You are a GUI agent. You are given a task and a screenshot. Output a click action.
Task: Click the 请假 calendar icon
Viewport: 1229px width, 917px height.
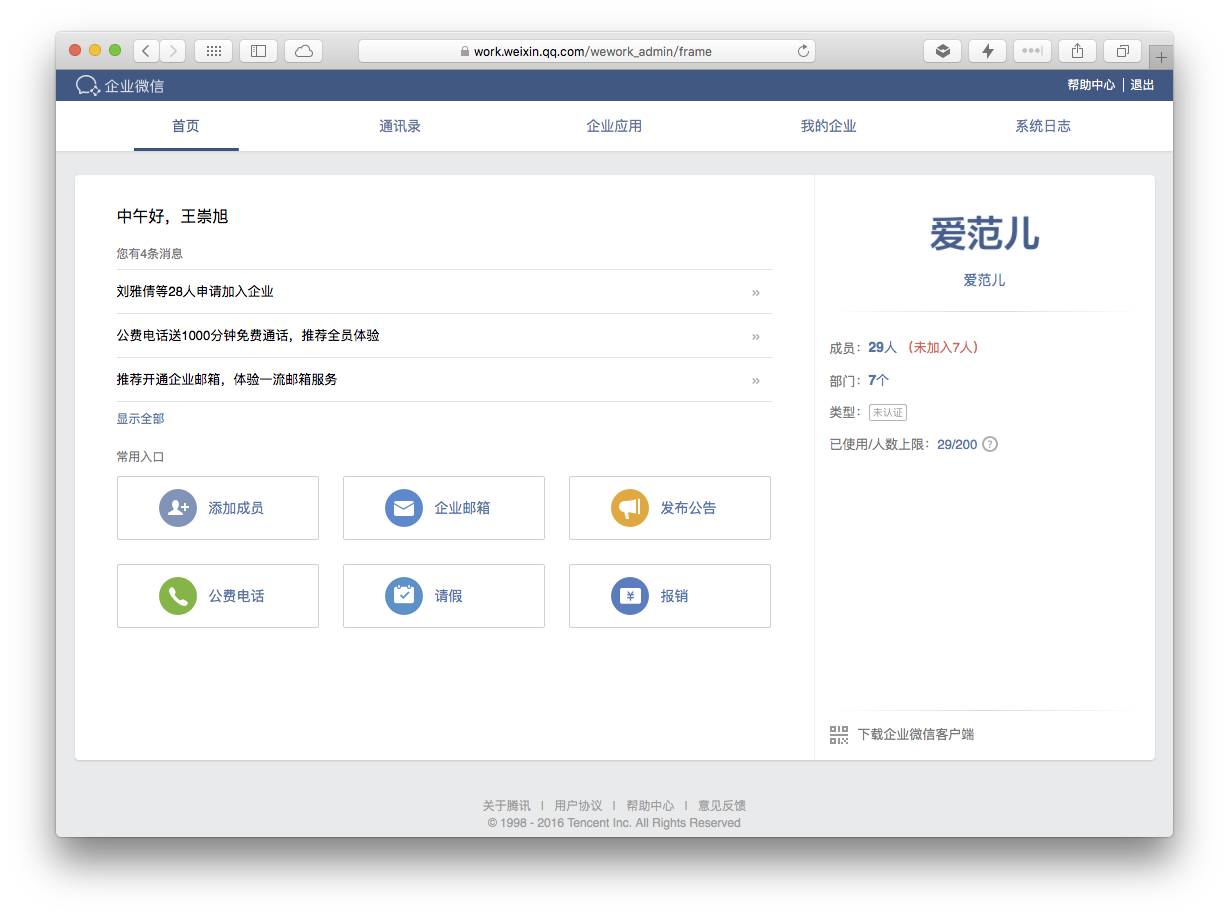coord(404,596)
